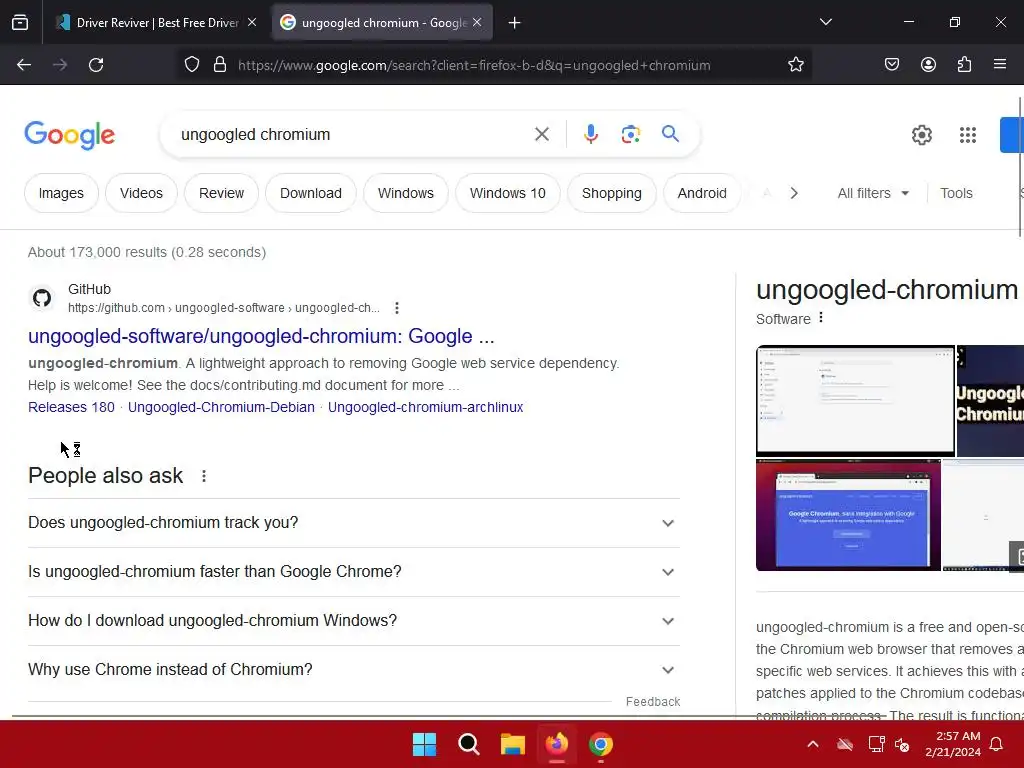The image size is (1024, 768).
Task: Send Feedback on People also ask
Action: pos(653,702)
